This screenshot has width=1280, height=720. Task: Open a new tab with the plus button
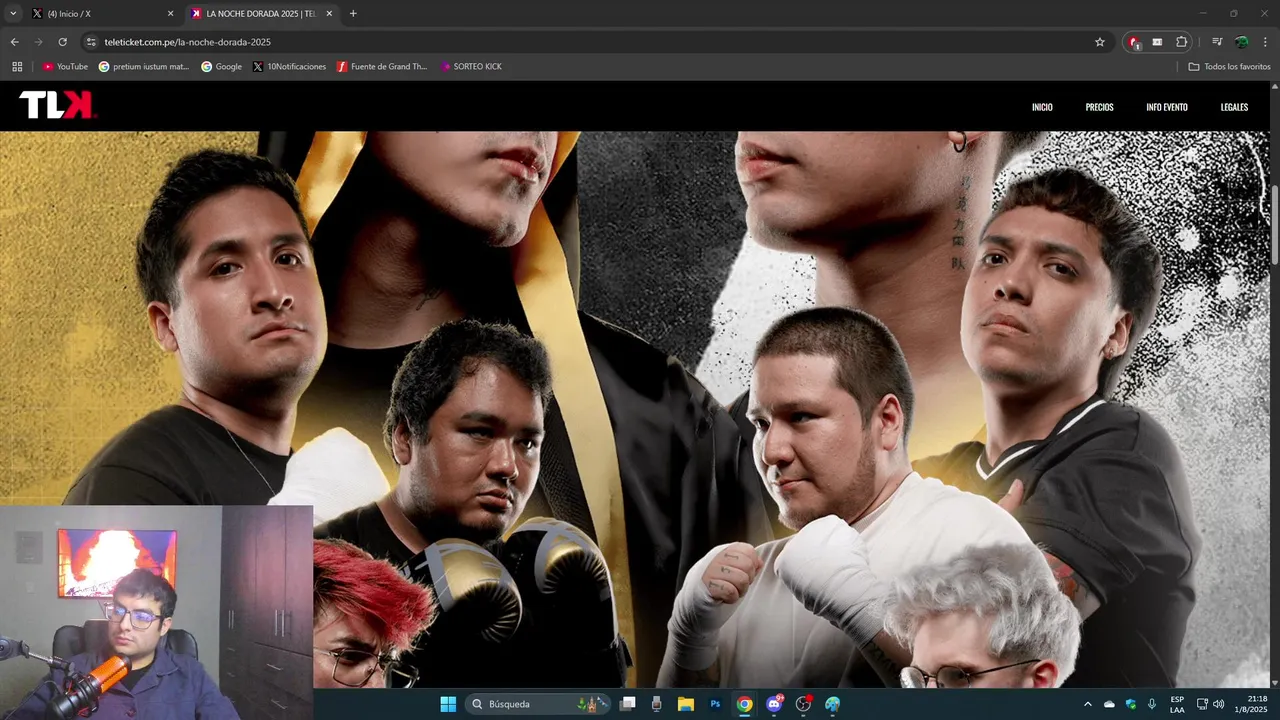tap(353, 14)
